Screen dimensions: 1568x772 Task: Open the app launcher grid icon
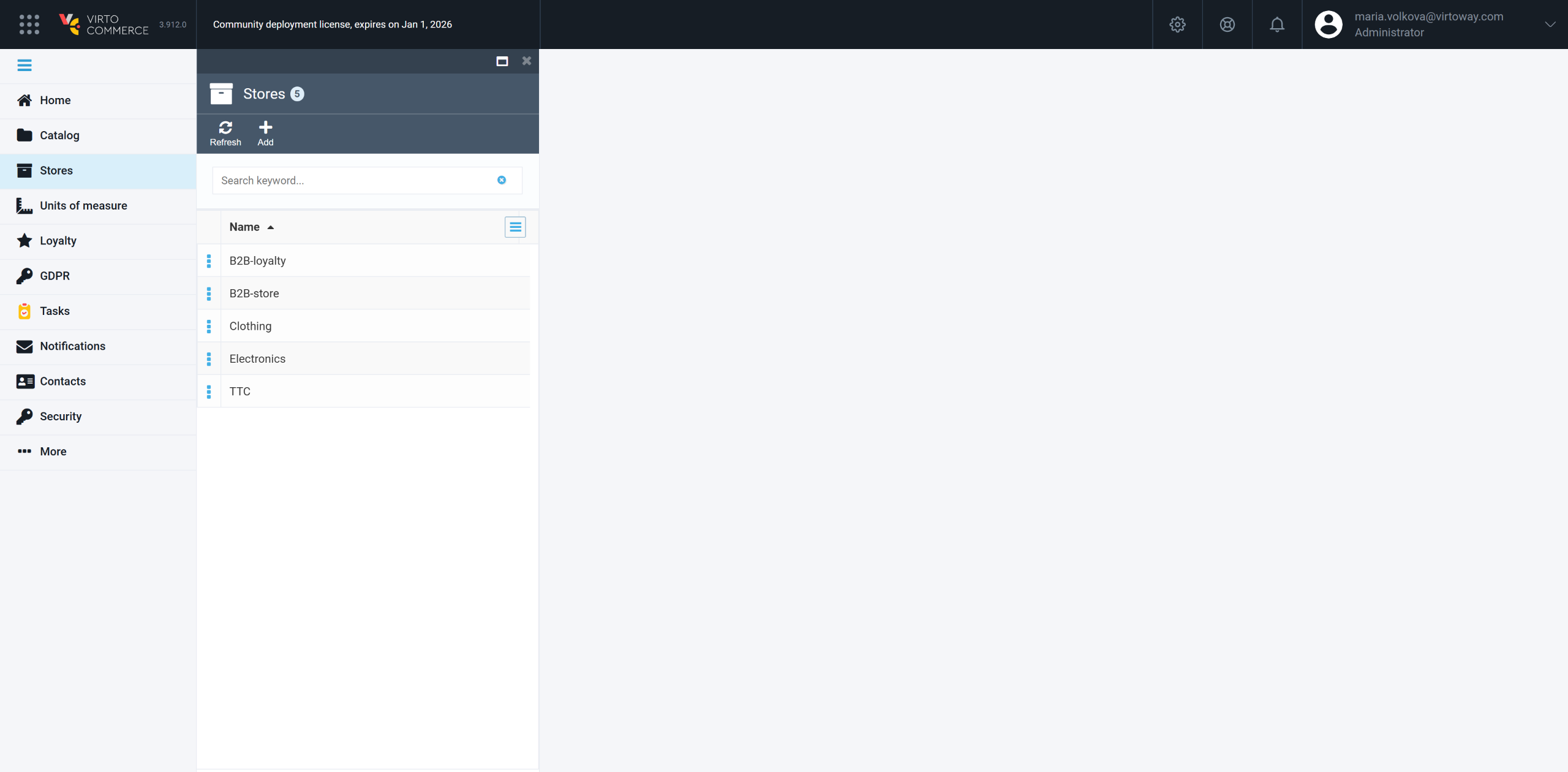(29, 25)
